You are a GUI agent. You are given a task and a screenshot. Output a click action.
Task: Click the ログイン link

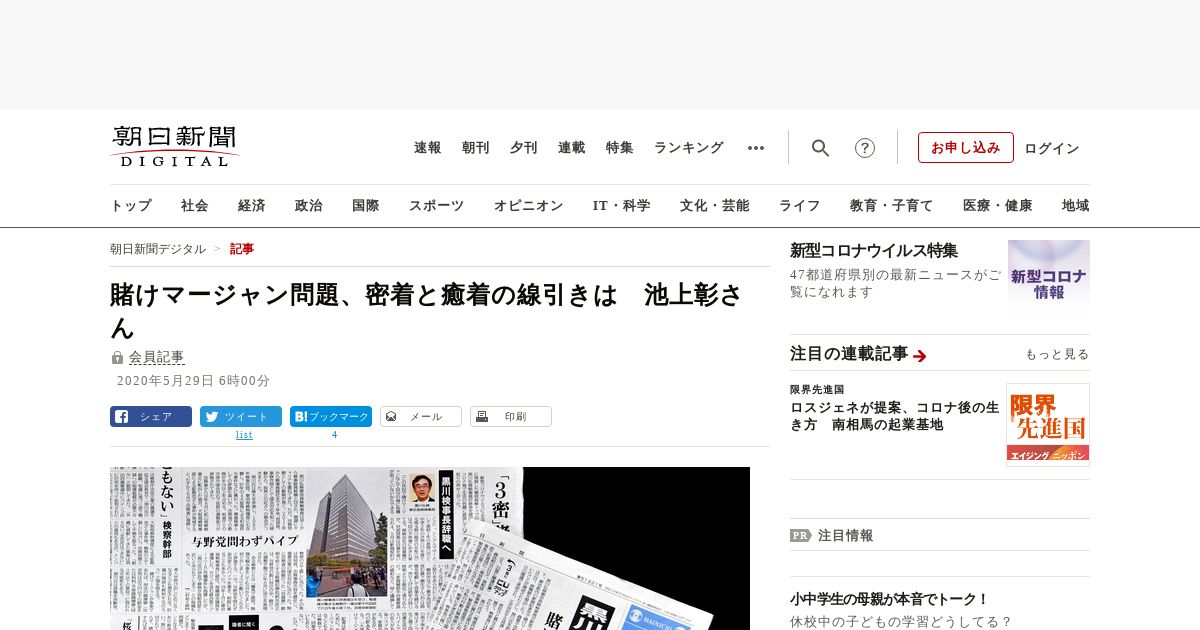pos(1052,148)
